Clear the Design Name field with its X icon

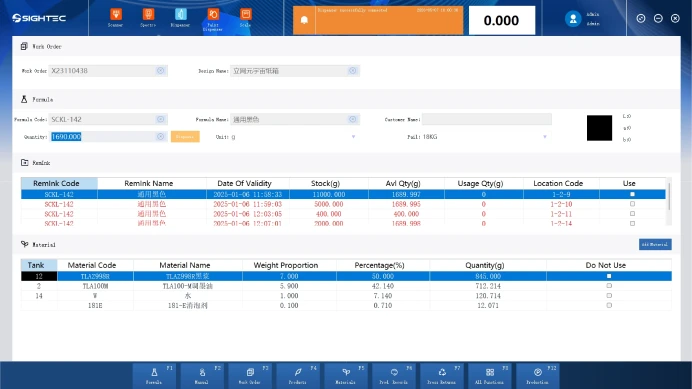[x=353, y=71]
